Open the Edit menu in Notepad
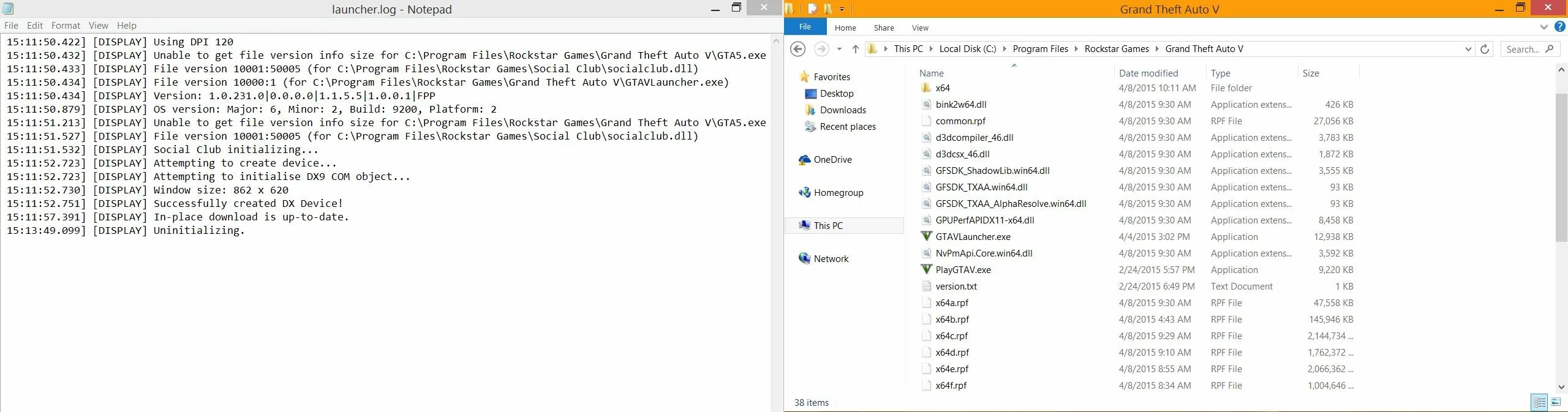This screenshot has width=1568, height=412. 35,26
